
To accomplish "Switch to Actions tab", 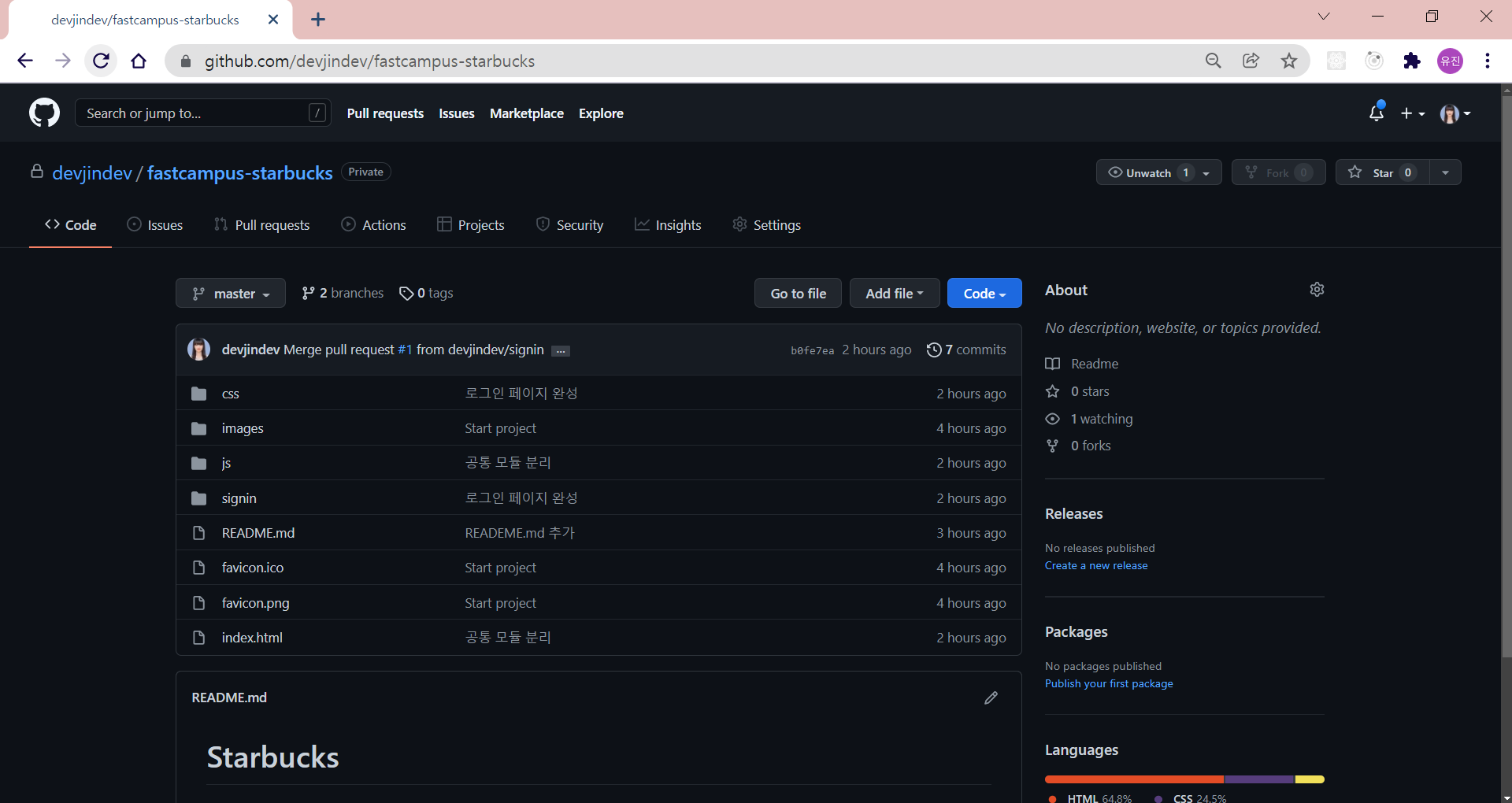I will pos(373,225).
